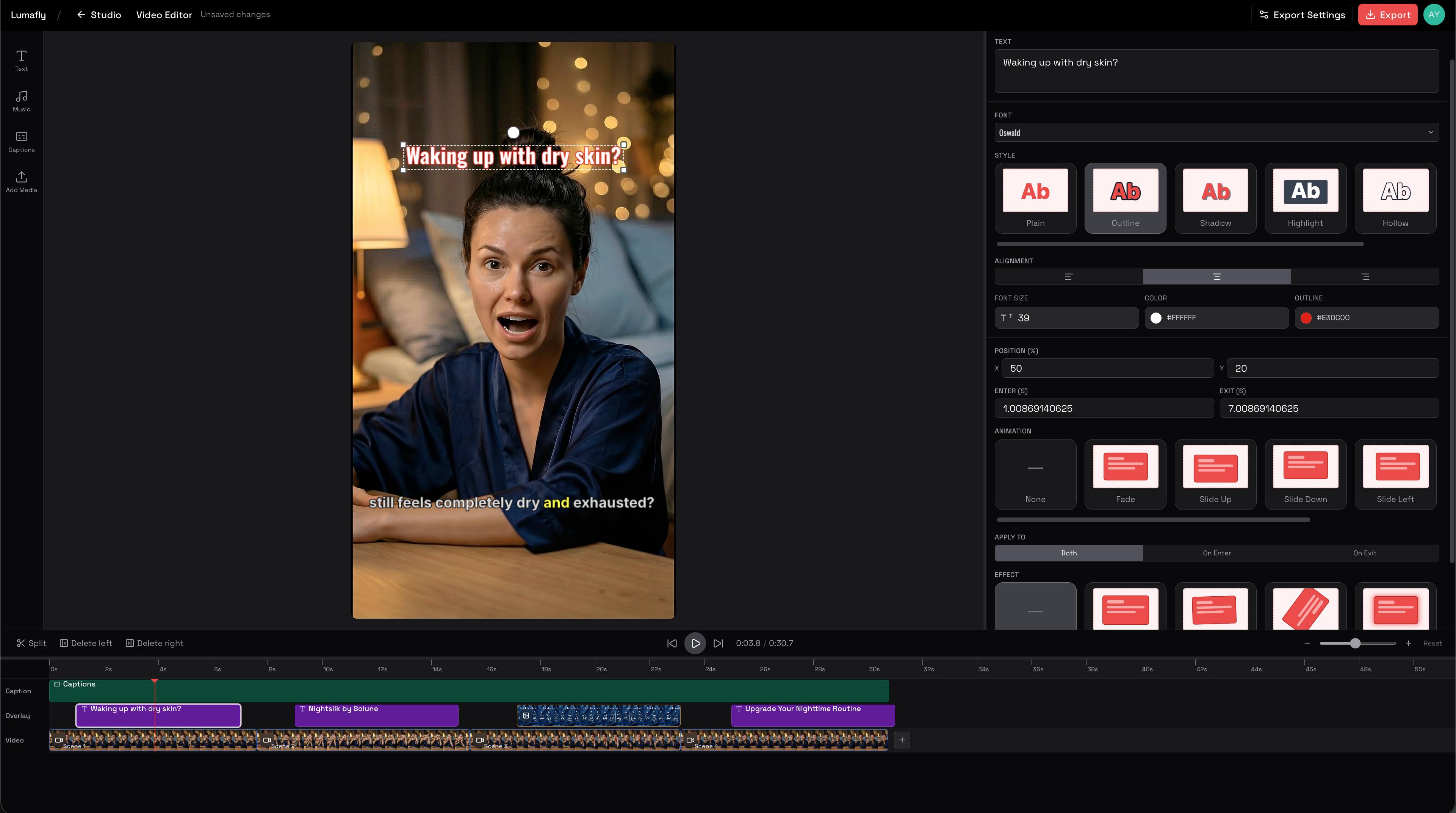Skip to the next scene
Screen dimensions: 1456x813
pyautogui.click(x=718, y=643)
